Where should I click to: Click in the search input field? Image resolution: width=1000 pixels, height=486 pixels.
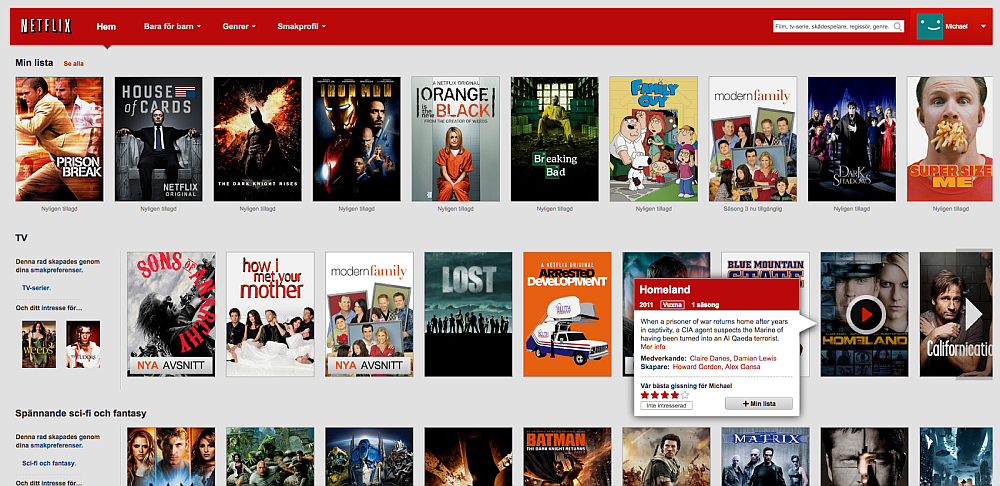pos(832,26)
